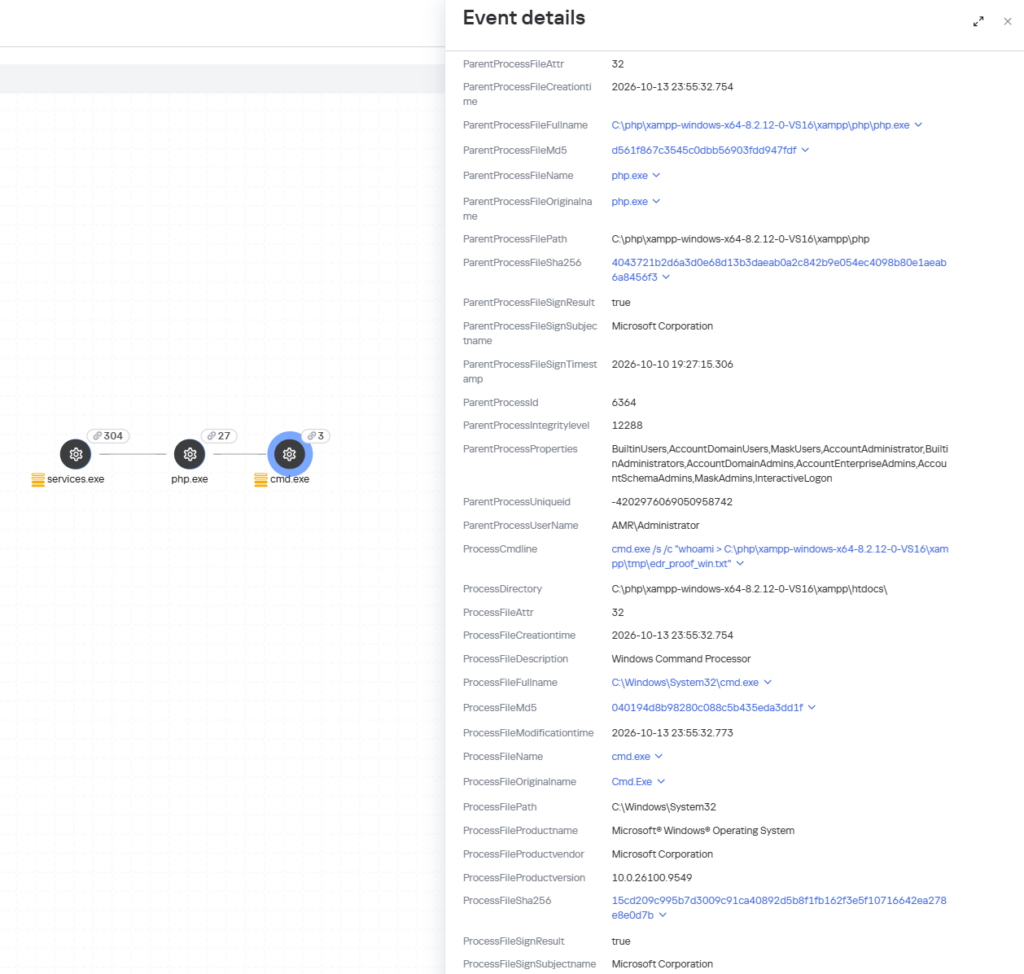
Task: Expand chevron next to C:\Windows\System32\cmd.exe
Action: click(768, 682)
